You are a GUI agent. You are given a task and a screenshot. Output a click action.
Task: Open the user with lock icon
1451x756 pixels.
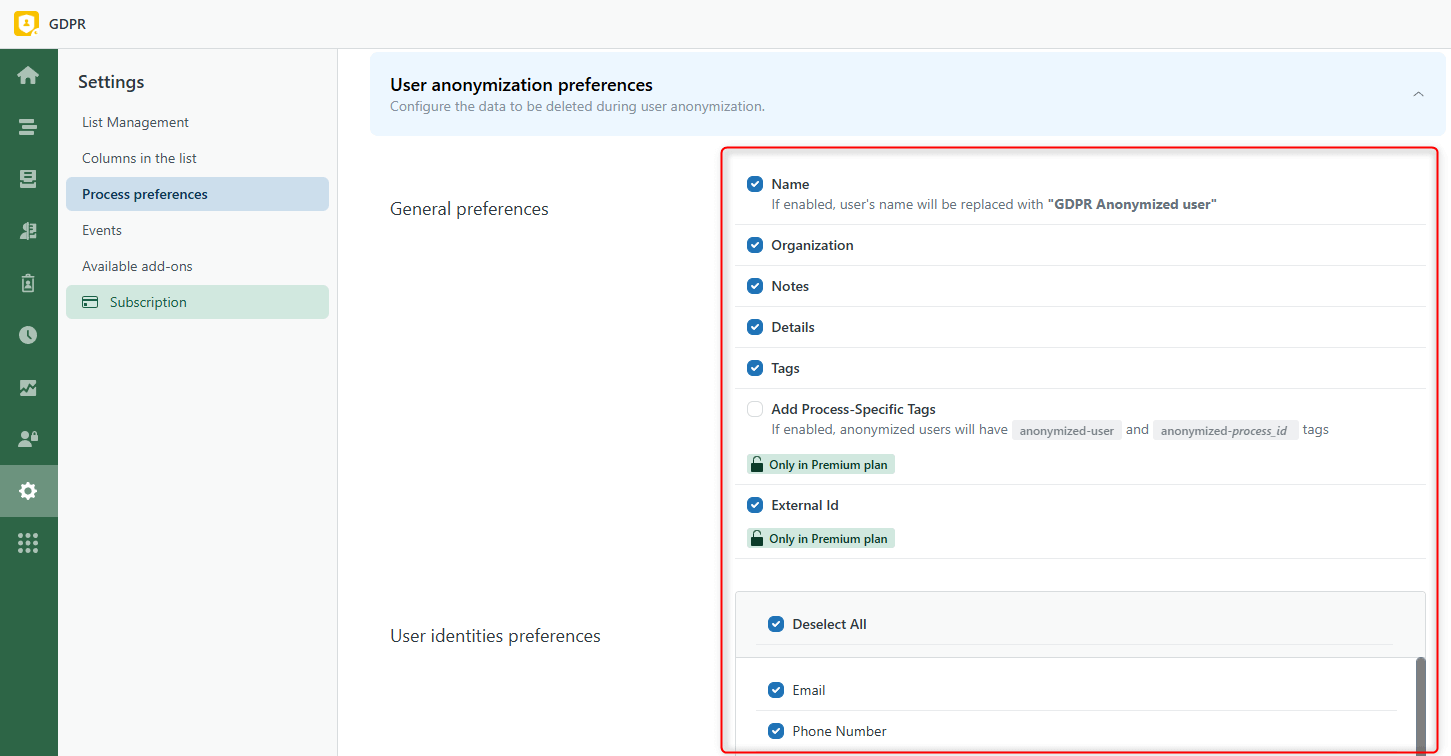28,439
